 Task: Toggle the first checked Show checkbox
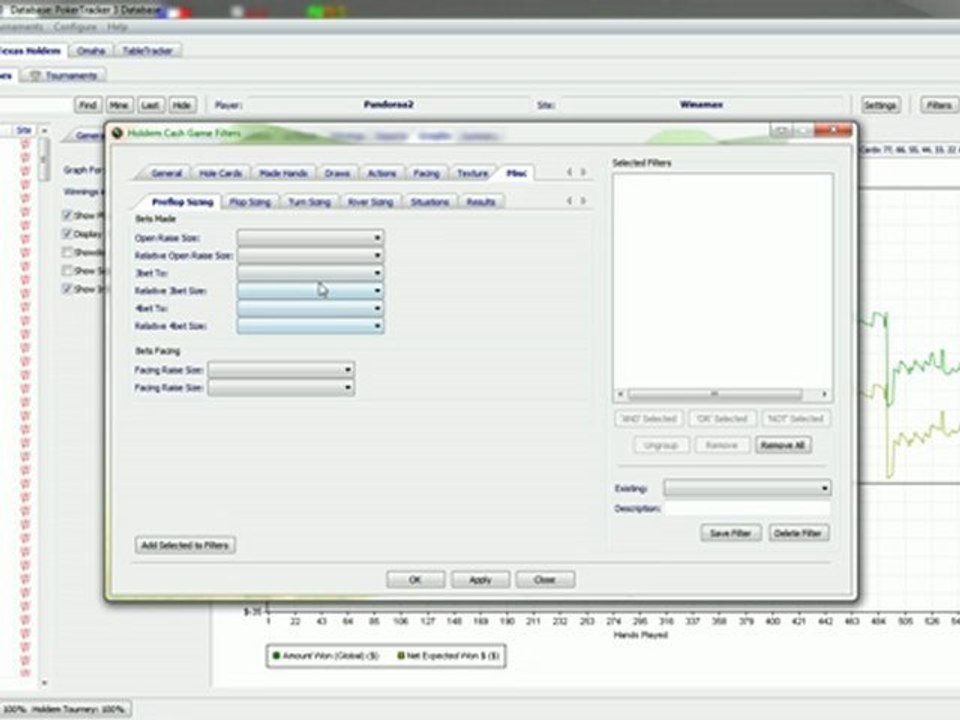click(x=67, y=215)
